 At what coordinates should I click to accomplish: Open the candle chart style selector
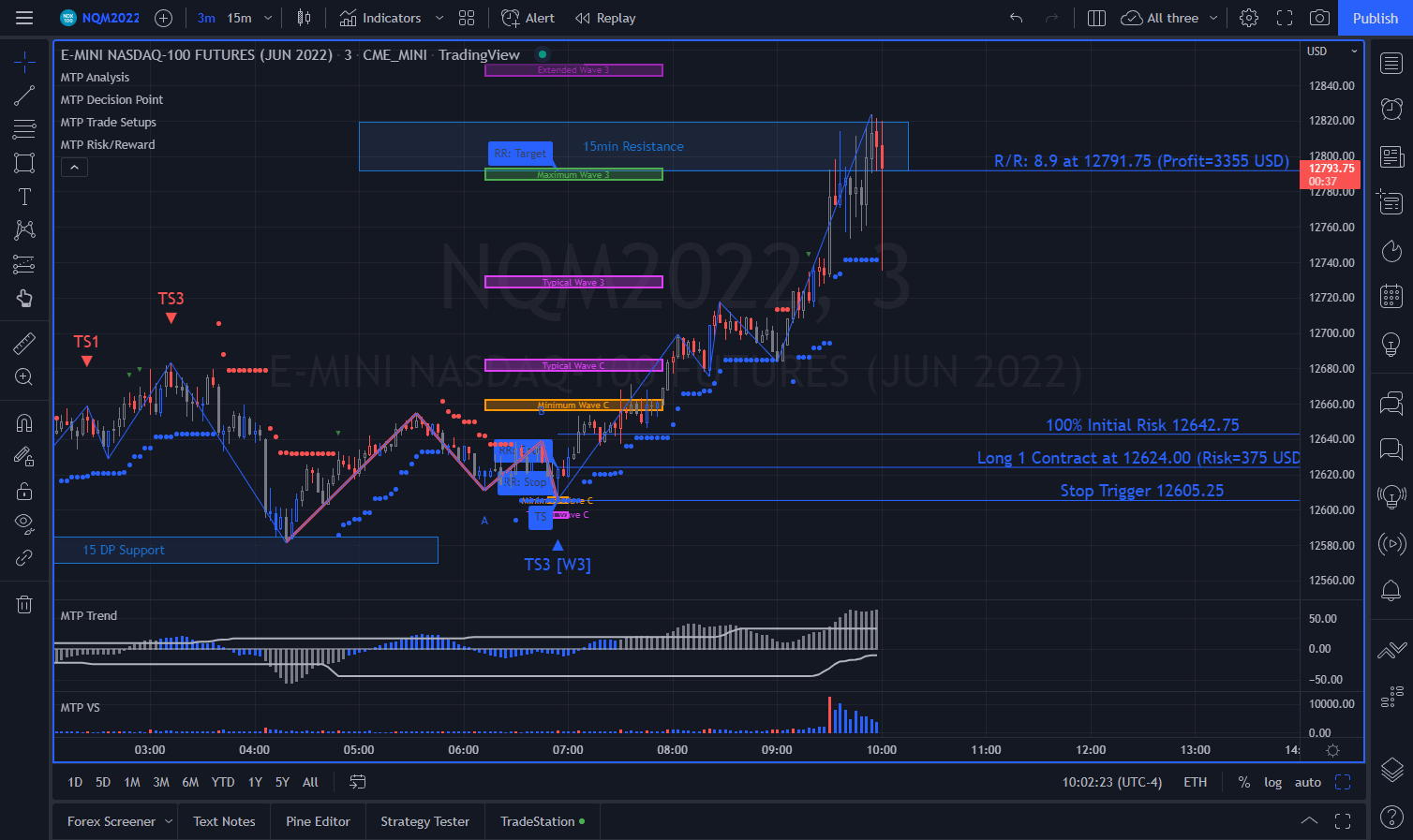pos(304,18)
